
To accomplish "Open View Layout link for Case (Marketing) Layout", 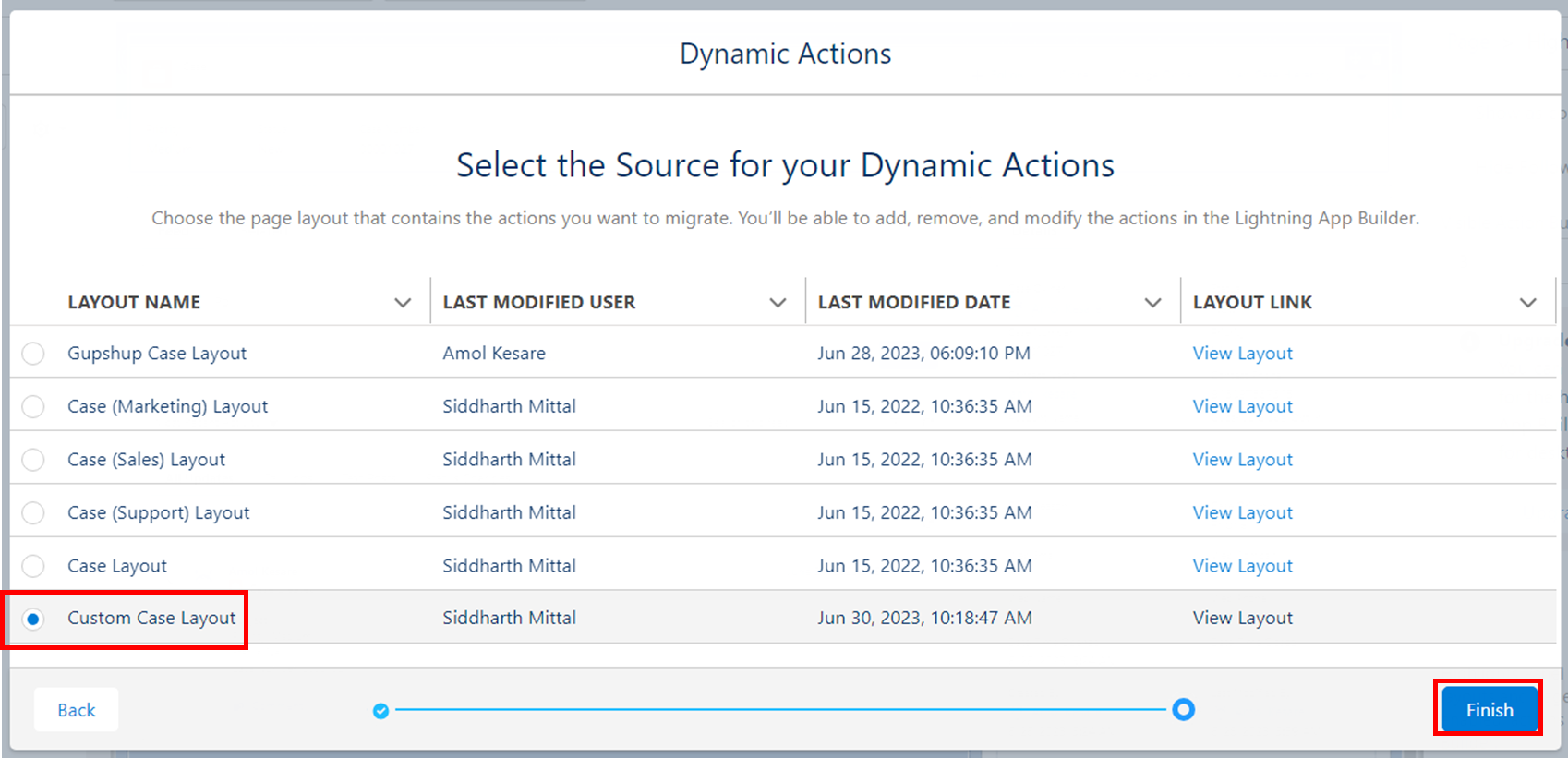I will click(1242, 407).
